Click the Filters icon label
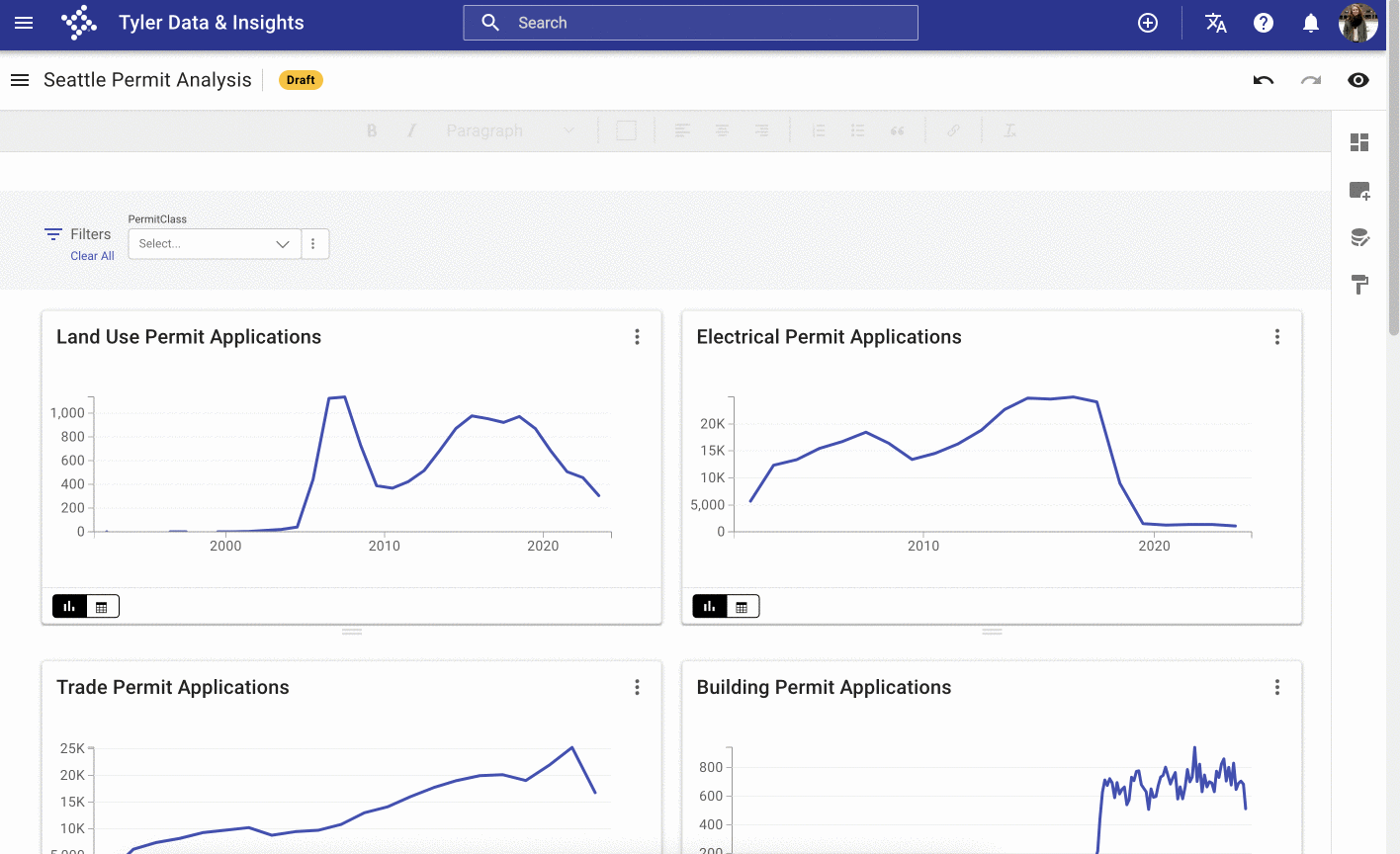The image size is (1400, 854). click(x=77, y=234)
